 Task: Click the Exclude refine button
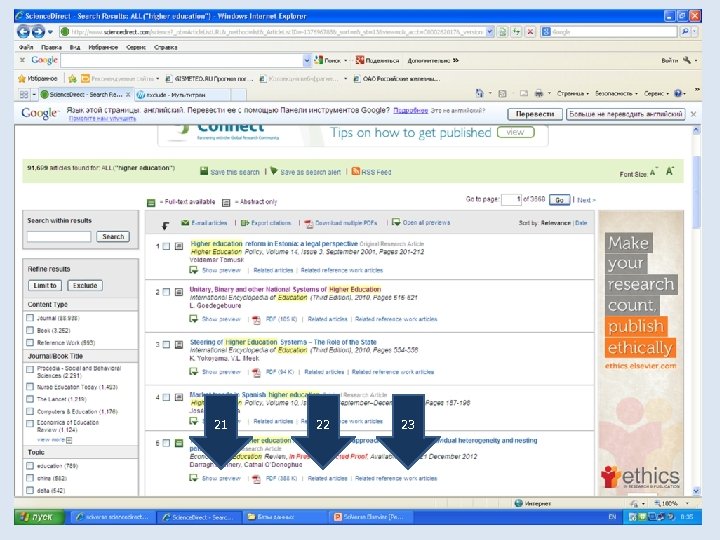[x=85, y=285]
